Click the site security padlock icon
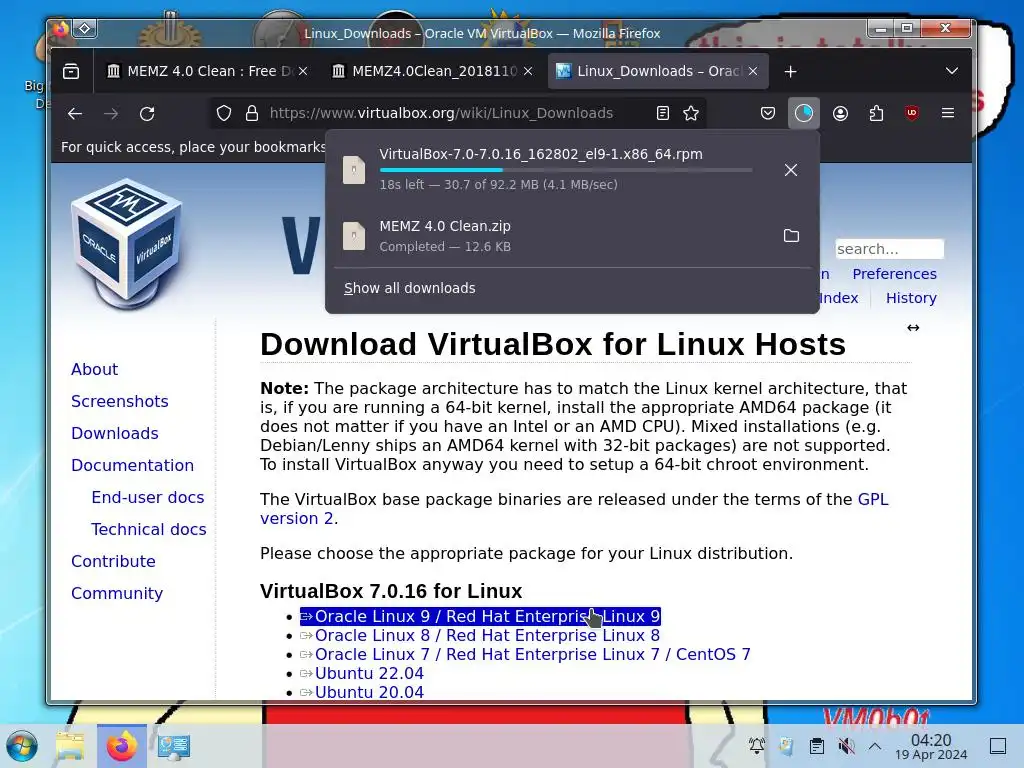1024x768 pixels. (x=251, y=114)
